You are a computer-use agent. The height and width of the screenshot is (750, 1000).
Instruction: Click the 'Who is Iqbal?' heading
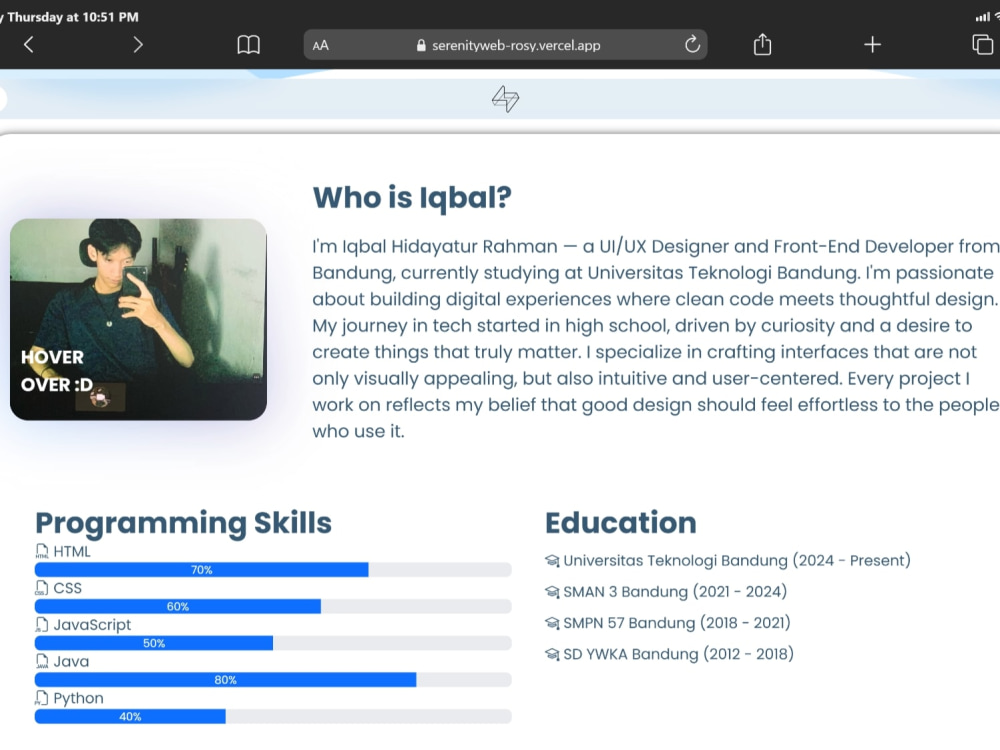(x=412, y=198)
